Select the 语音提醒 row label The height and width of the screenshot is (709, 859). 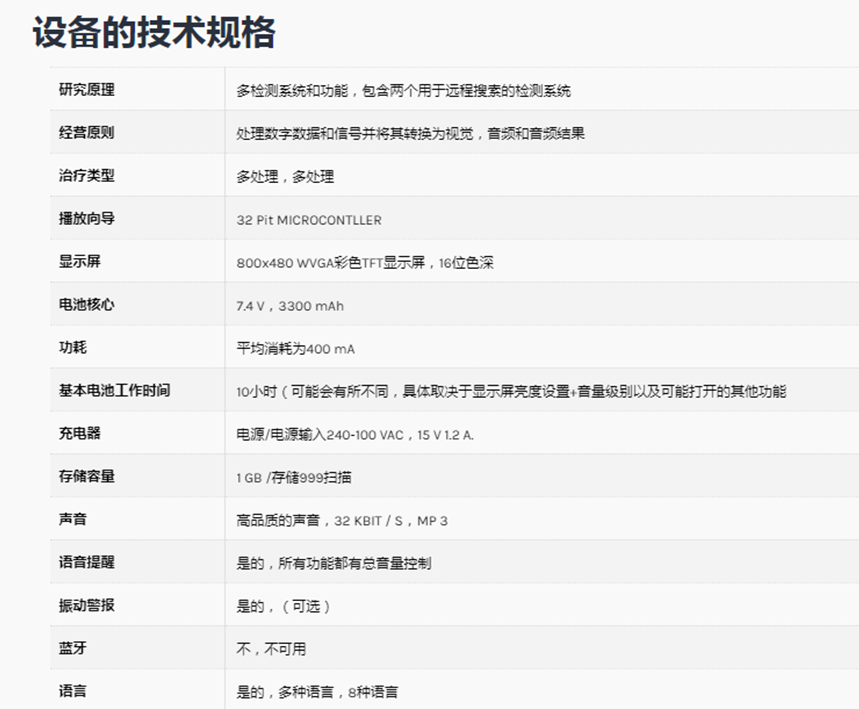tap(87, 563)
